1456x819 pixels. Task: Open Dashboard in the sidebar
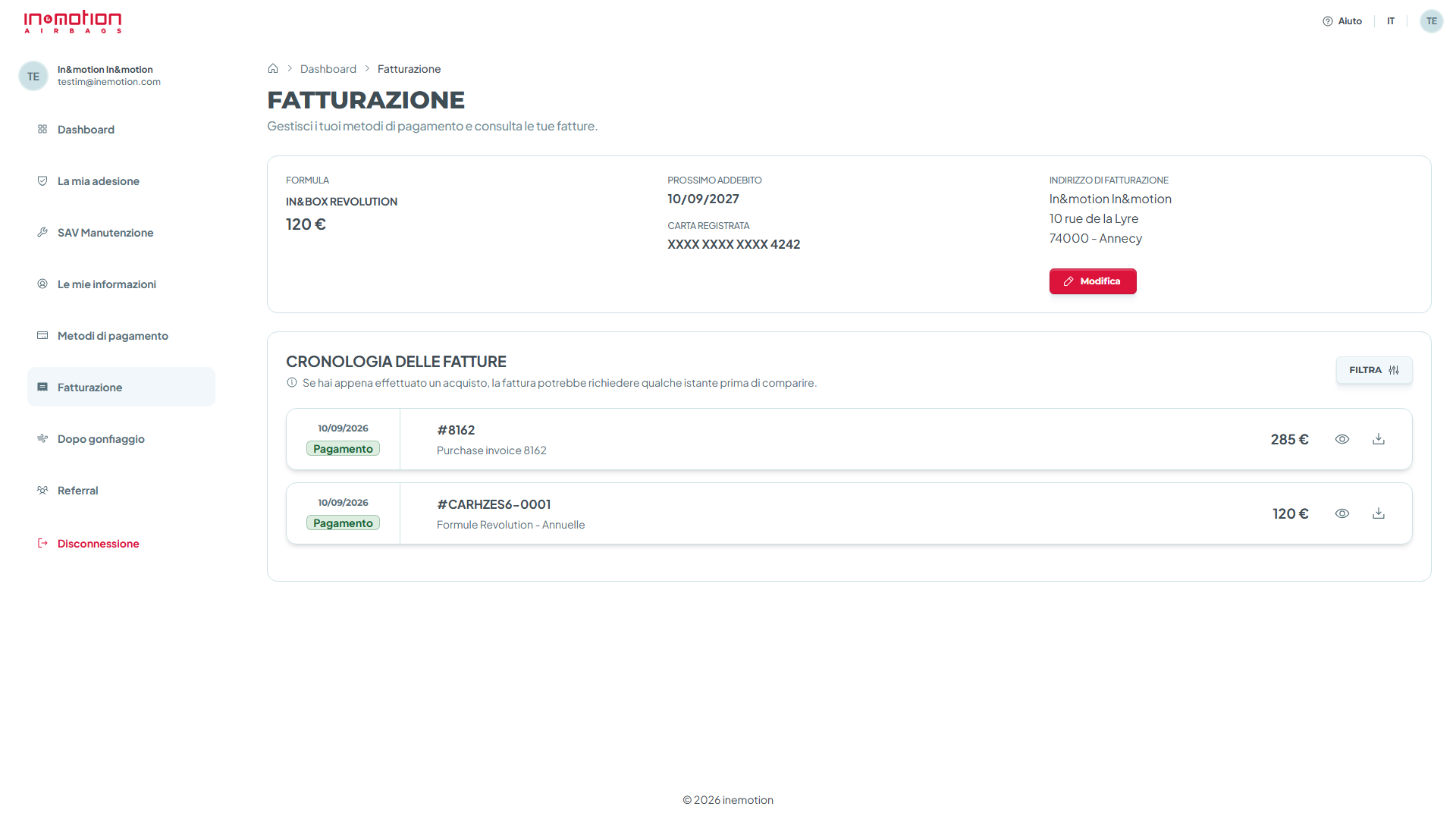coord(121,130)
